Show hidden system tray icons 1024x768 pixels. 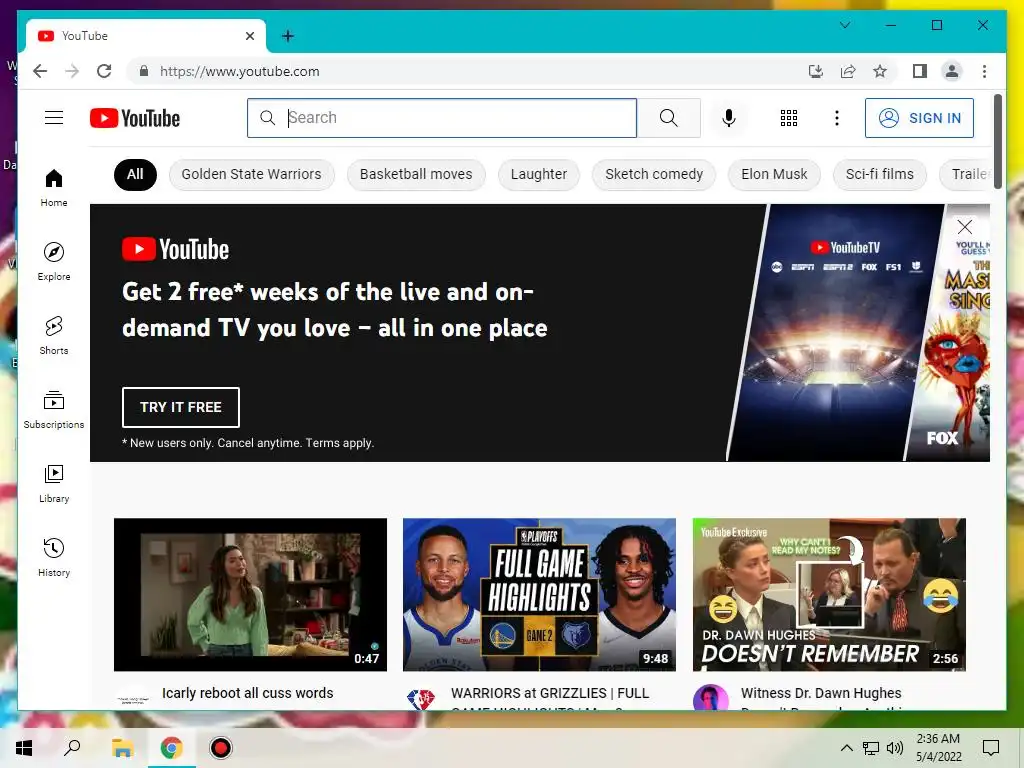click(846, 748)
